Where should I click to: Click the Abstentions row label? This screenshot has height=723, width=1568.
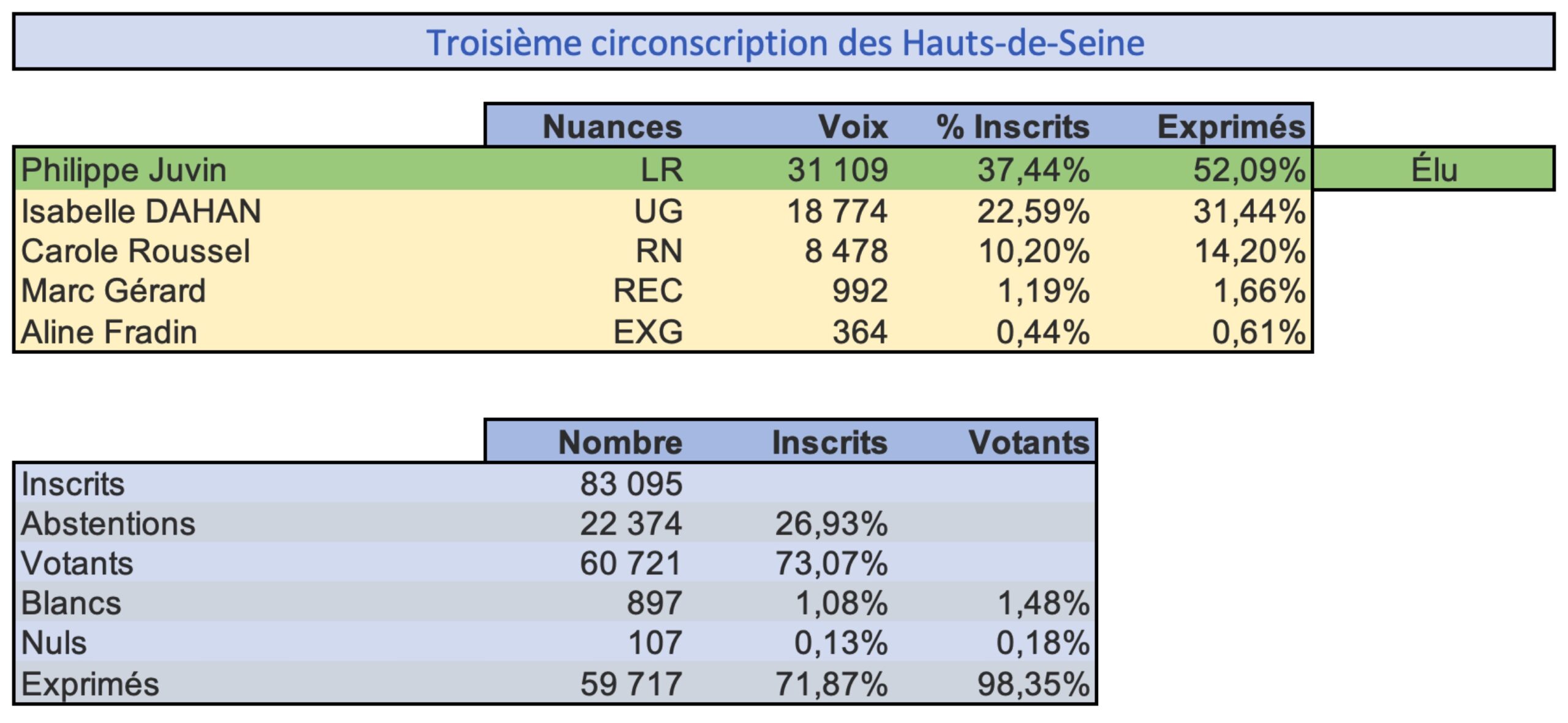click(x=108, y=523)
